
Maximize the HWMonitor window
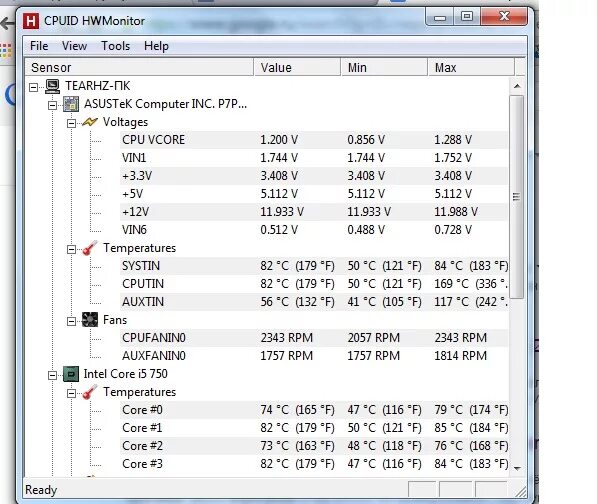point(467,16)
